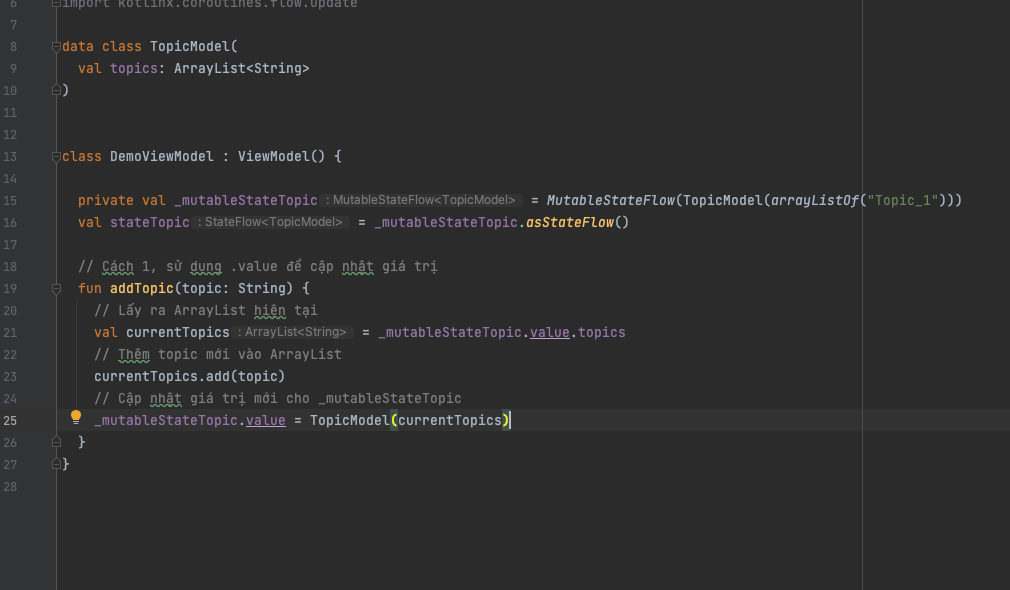Image resolution: width=1010 pixels, height=590 pixels.
Task: Click line number 19 in the gutter
Action: coord(10,289)
